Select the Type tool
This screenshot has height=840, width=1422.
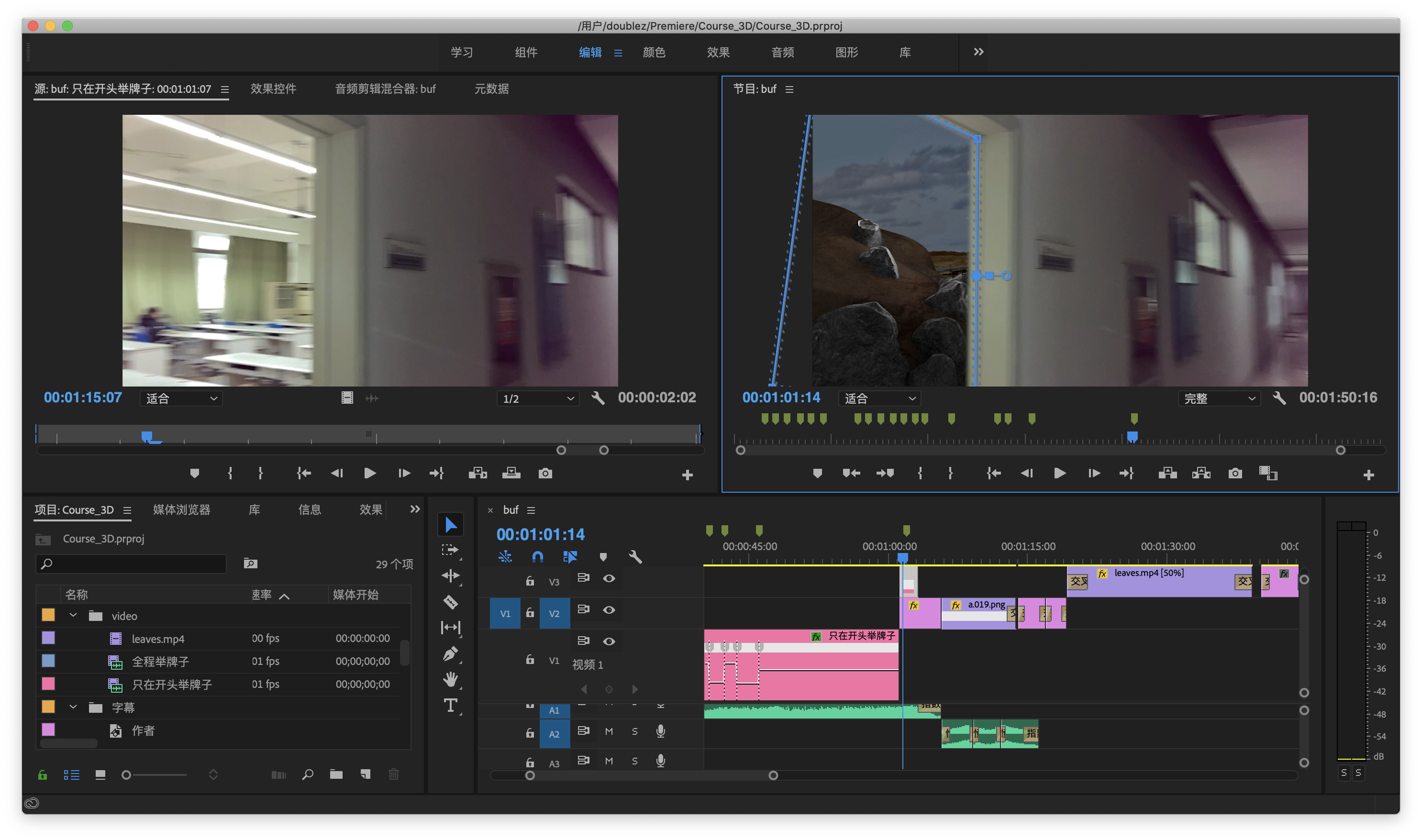pos(450,705)
